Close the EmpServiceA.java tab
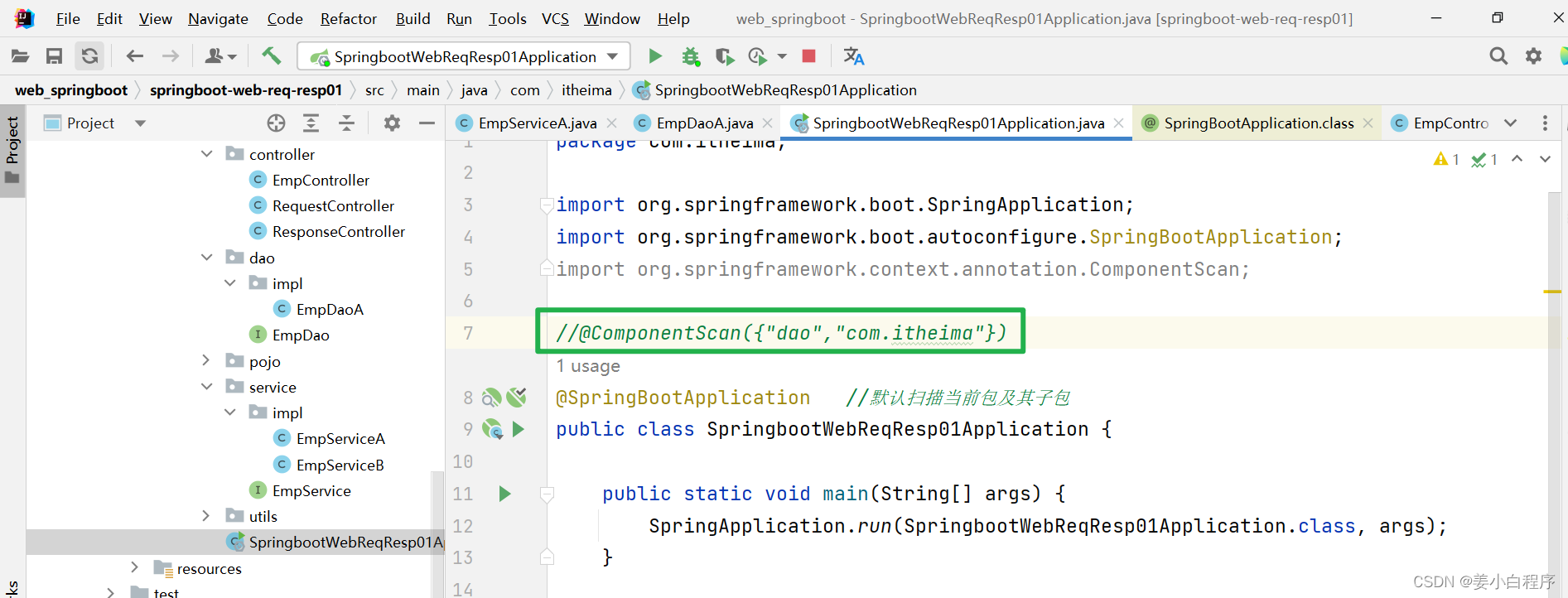 [611, 123]
